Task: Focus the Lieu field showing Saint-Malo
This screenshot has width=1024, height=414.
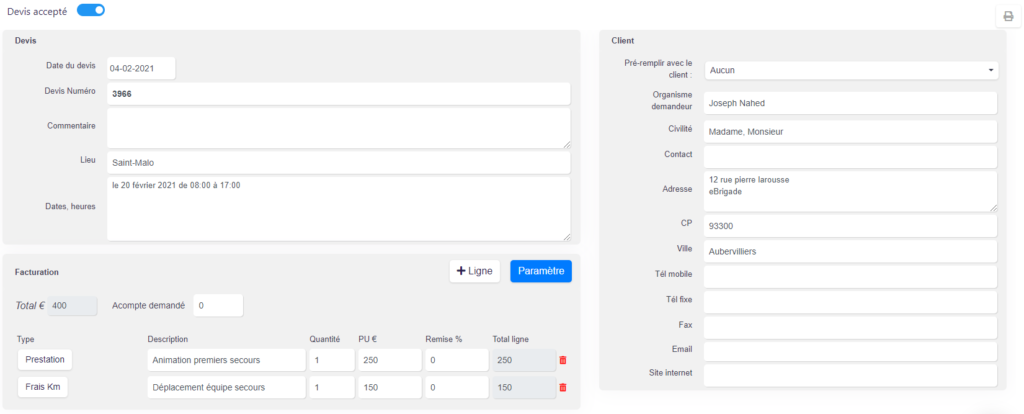Action: pyautogui.click(x=339, y=163)
